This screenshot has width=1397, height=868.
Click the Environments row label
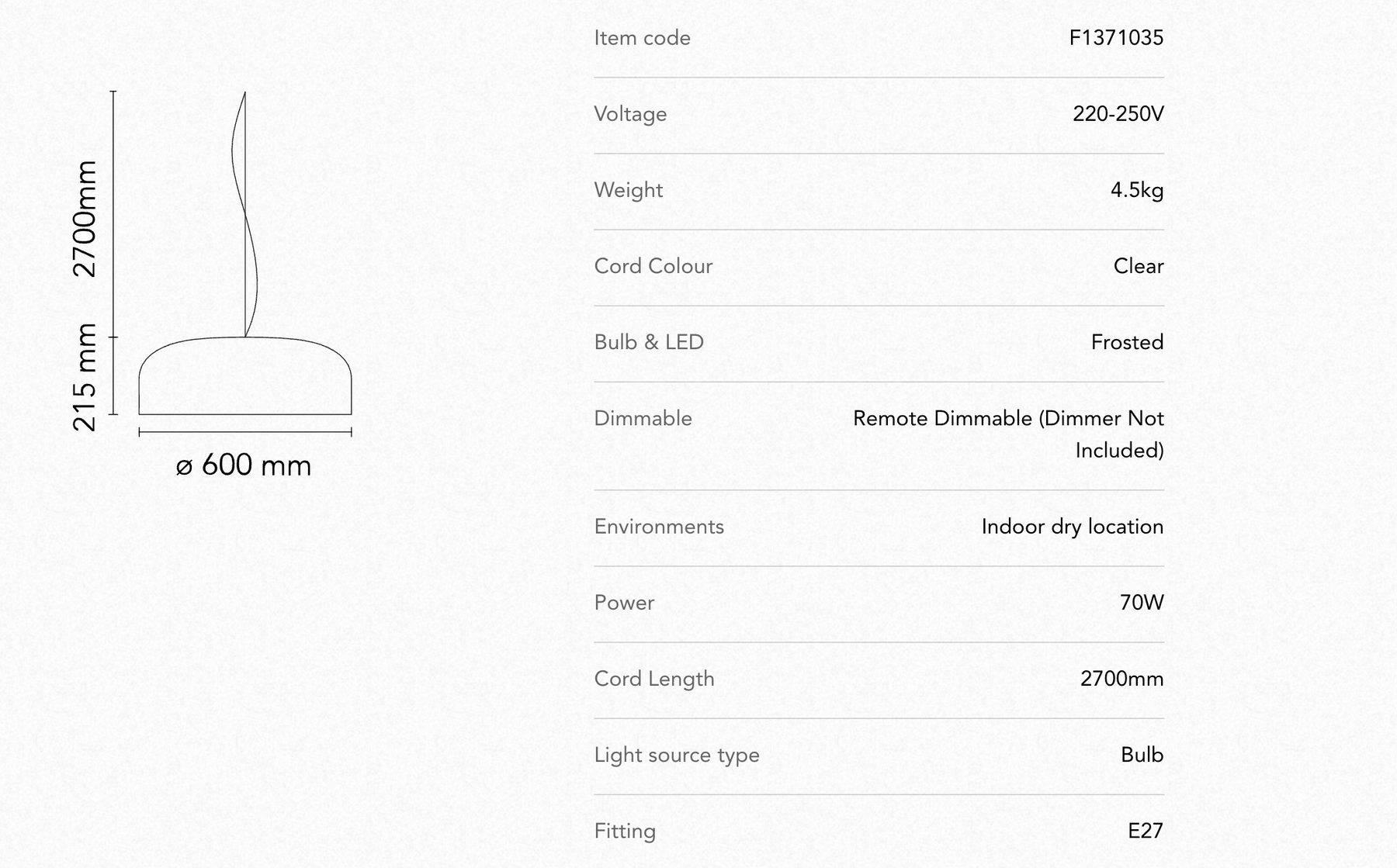point(659,527)
